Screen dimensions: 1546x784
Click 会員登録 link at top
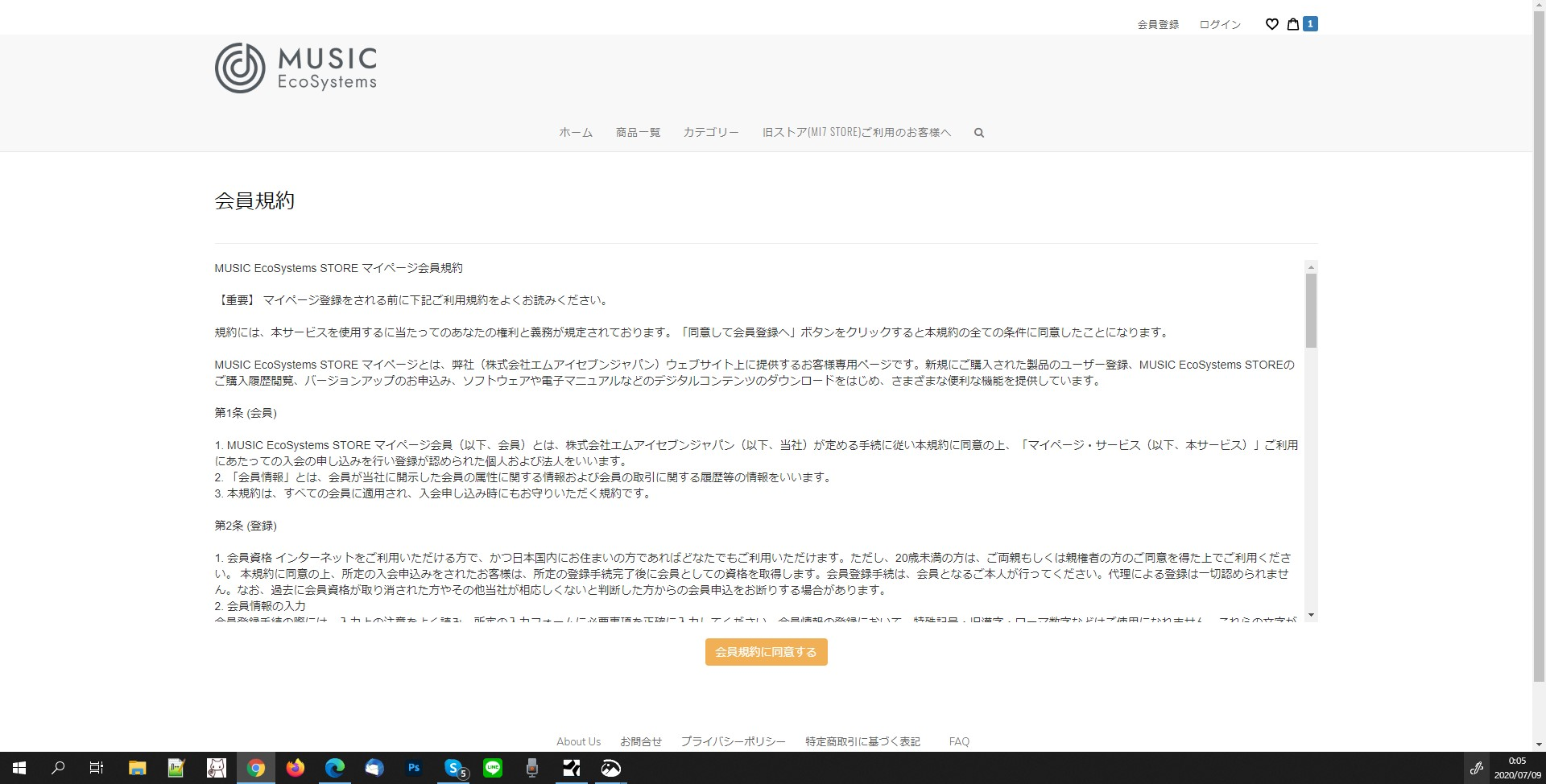click(1158, 25)
